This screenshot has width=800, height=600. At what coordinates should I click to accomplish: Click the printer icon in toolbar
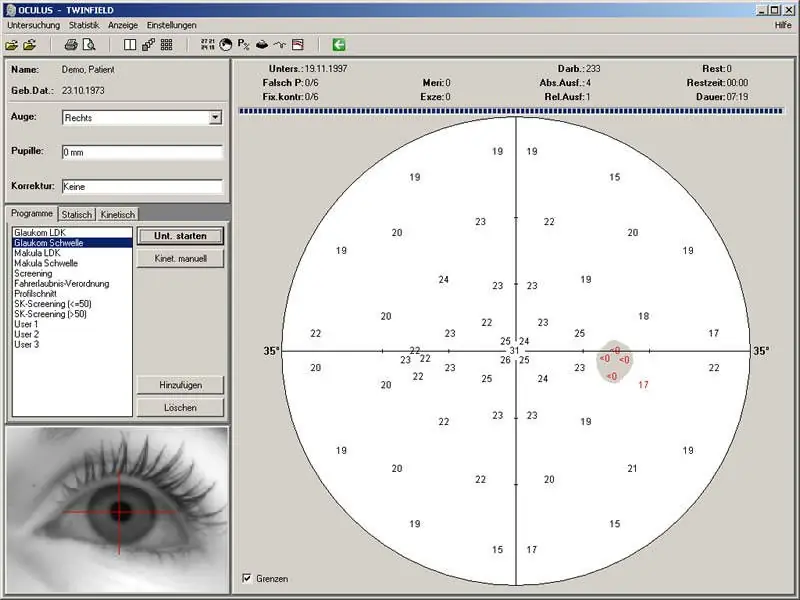[71, 44]
